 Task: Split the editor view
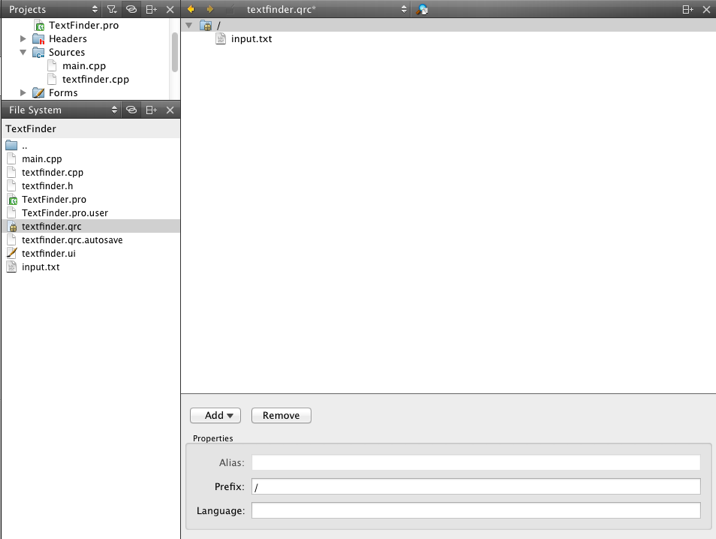[688, 9]
